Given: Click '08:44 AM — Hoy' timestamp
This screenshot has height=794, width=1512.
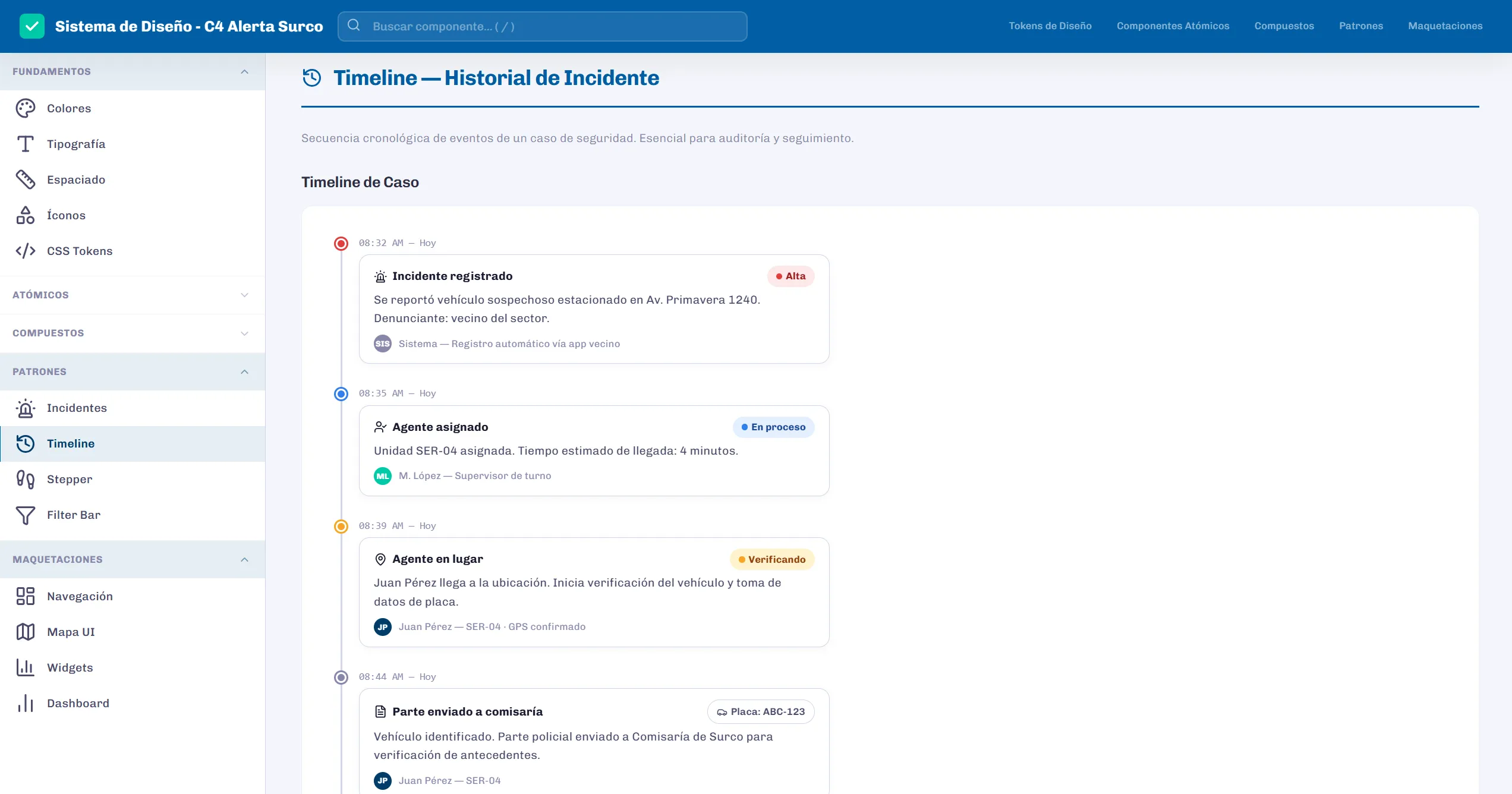Looking at the screenshot, I should coord(398,677).
